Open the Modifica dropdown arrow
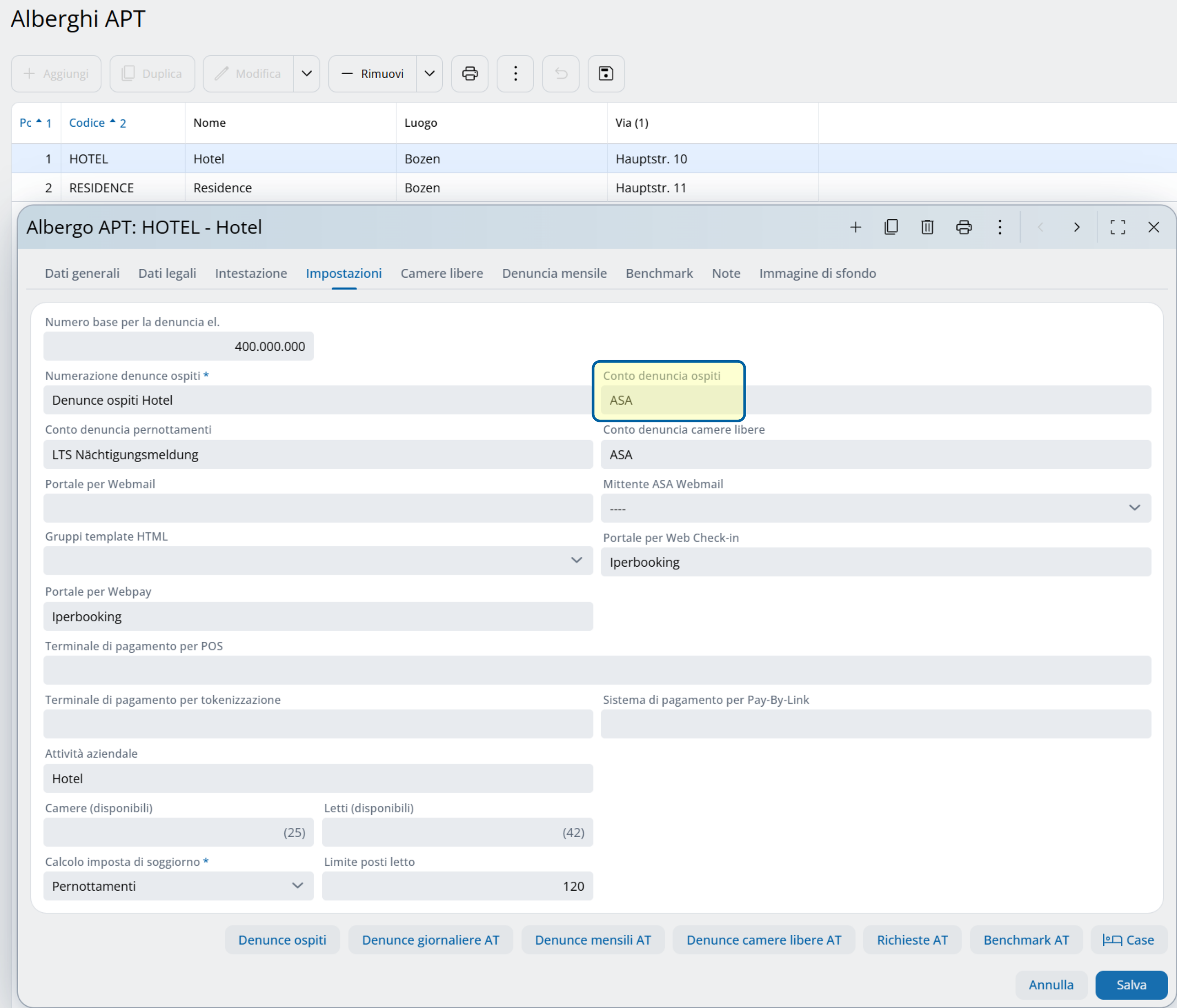 tap(307, 73)
